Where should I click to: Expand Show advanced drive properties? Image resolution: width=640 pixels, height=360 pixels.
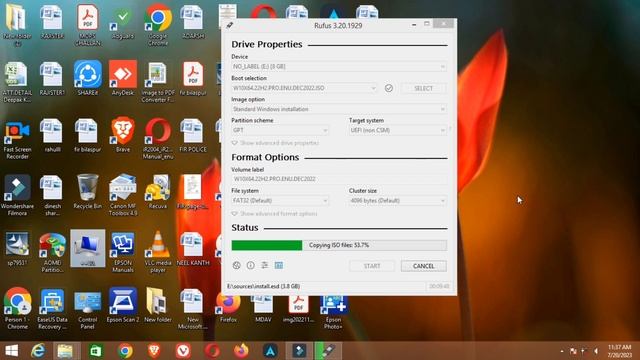click(276, 143)
